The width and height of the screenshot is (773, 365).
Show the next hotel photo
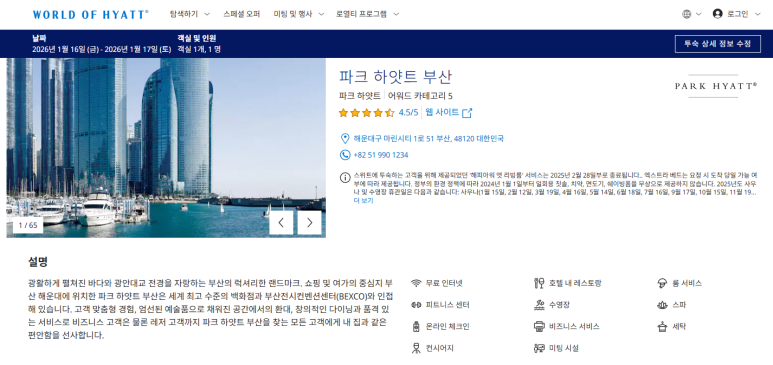coord(309,223)
